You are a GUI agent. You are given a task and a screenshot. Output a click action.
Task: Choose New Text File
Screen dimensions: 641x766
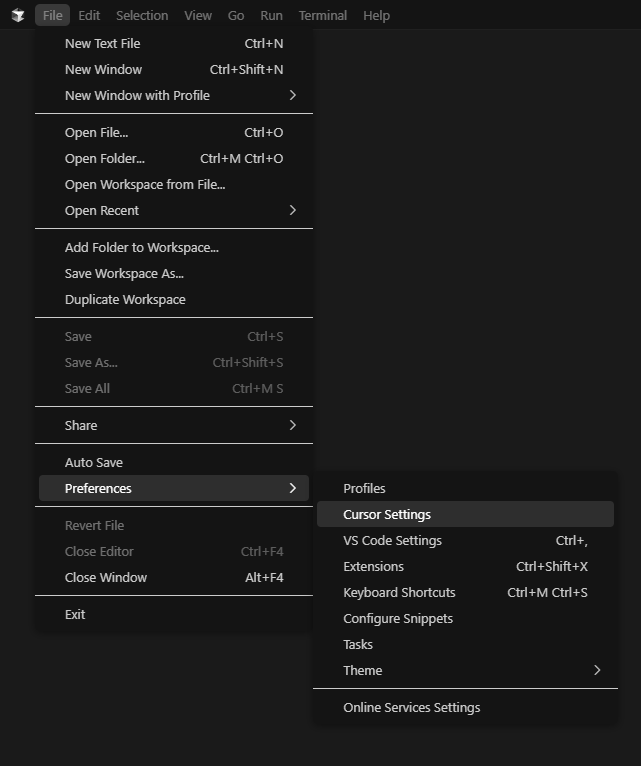coord(174,43)
